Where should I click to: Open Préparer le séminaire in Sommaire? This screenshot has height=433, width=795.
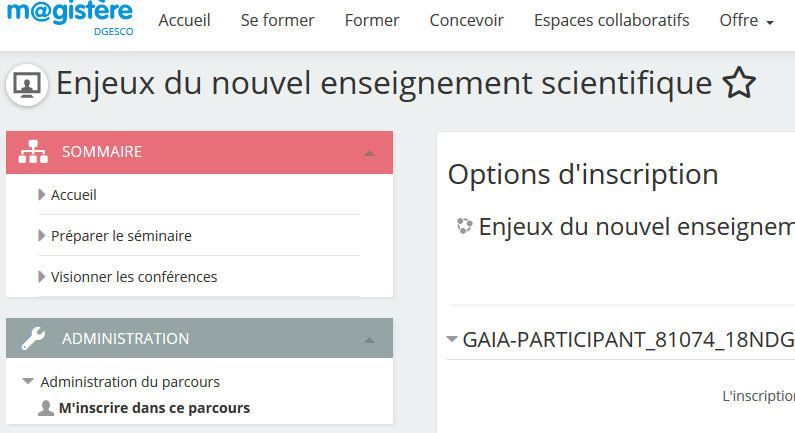[x=121, y=236]
